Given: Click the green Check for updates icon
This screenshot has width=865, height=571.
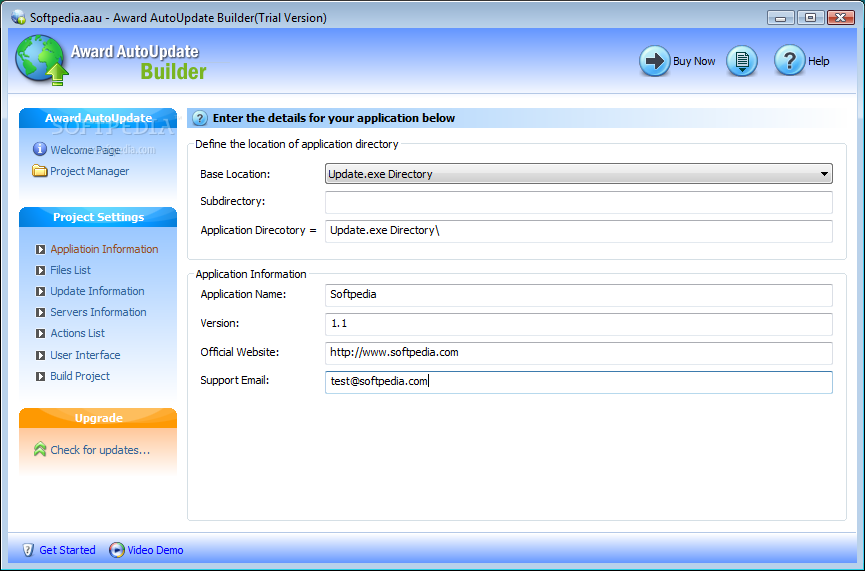Looking at the screenshot, I should (40, 450).
